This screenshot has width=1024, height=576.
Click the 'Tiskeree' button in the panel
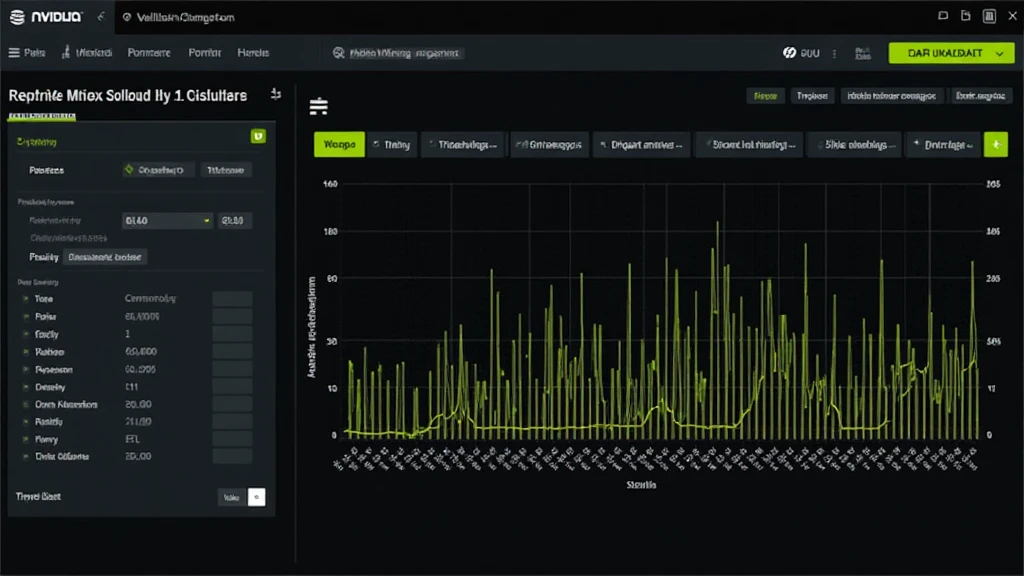[x=226, y=170]
